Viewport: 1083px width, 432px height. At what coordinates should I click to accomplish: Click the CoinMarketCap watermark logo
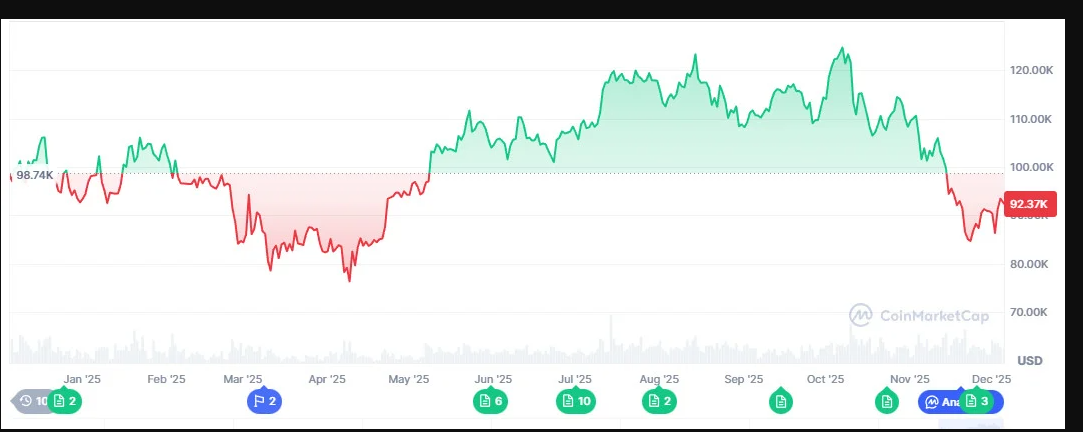tap(919, 315)
